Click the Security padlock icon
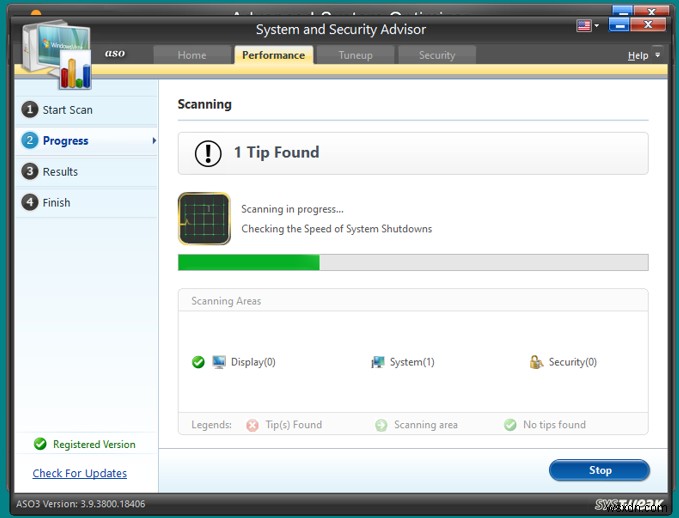The height and width of the screenshot is (518, 679). point(536,362)
